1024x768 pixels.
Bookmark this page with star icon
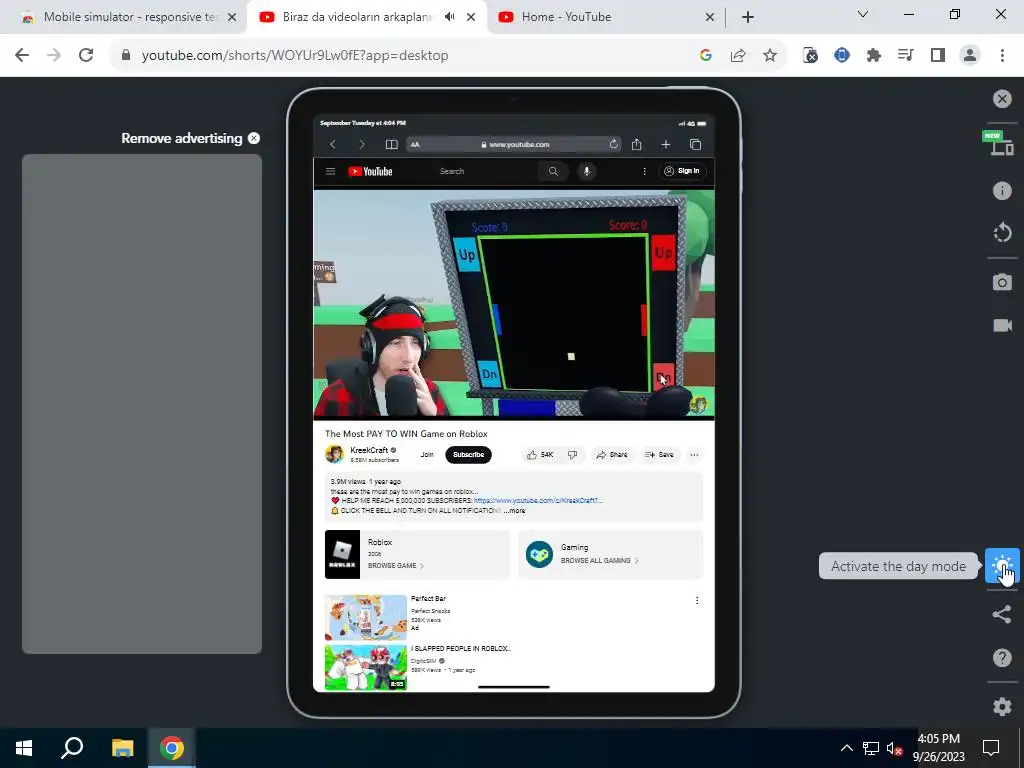(x=770, y=56)
